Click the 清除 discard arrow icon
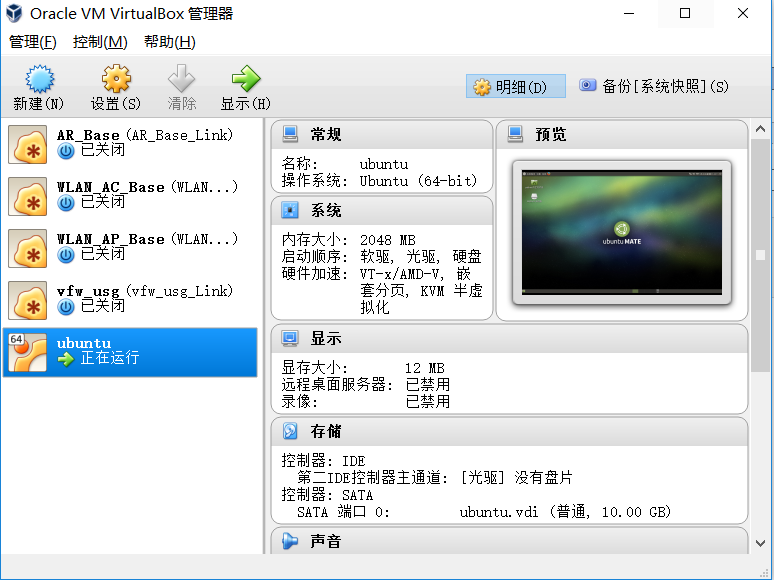Screen dimensions: 774x580 coord(181,79)
